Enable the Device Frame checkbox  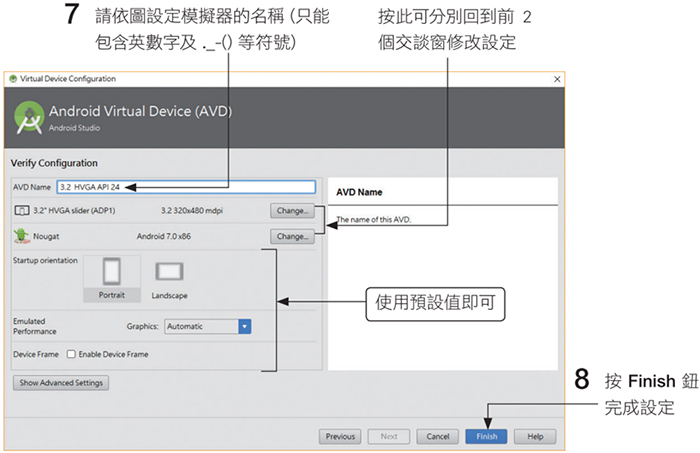71,354
